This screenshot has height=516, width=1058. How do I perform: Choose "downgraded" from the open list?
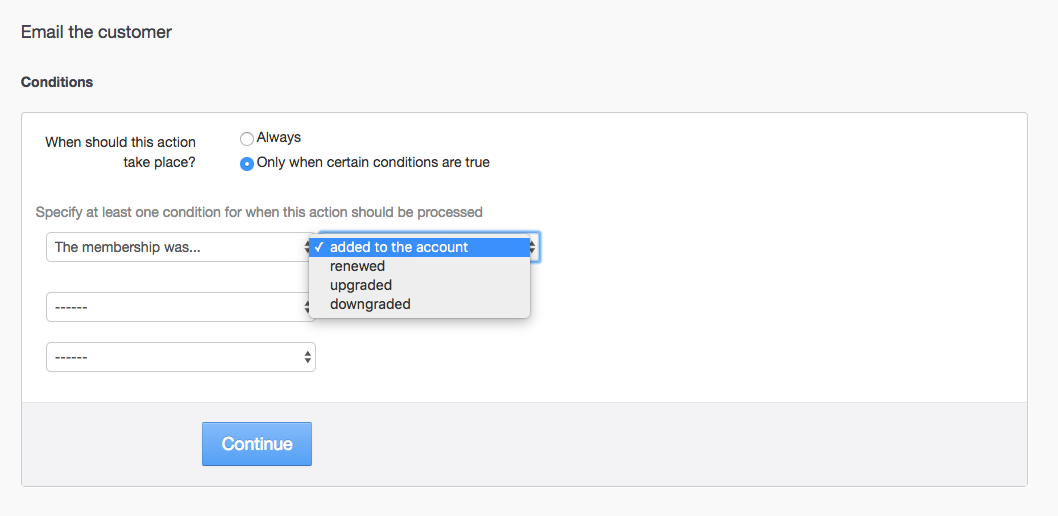(370, 304)
